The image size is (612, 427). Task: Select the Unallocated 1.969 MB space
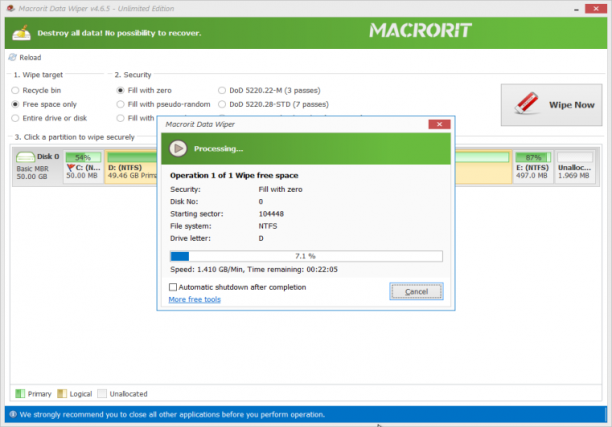[575, 166]
